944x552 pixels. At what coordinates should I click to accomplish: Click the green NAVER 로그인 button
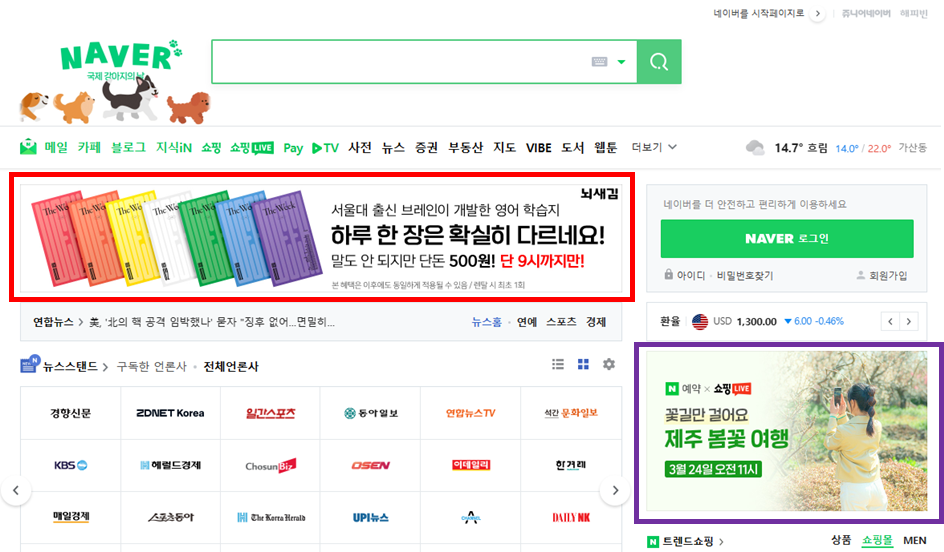pos(787,238)
